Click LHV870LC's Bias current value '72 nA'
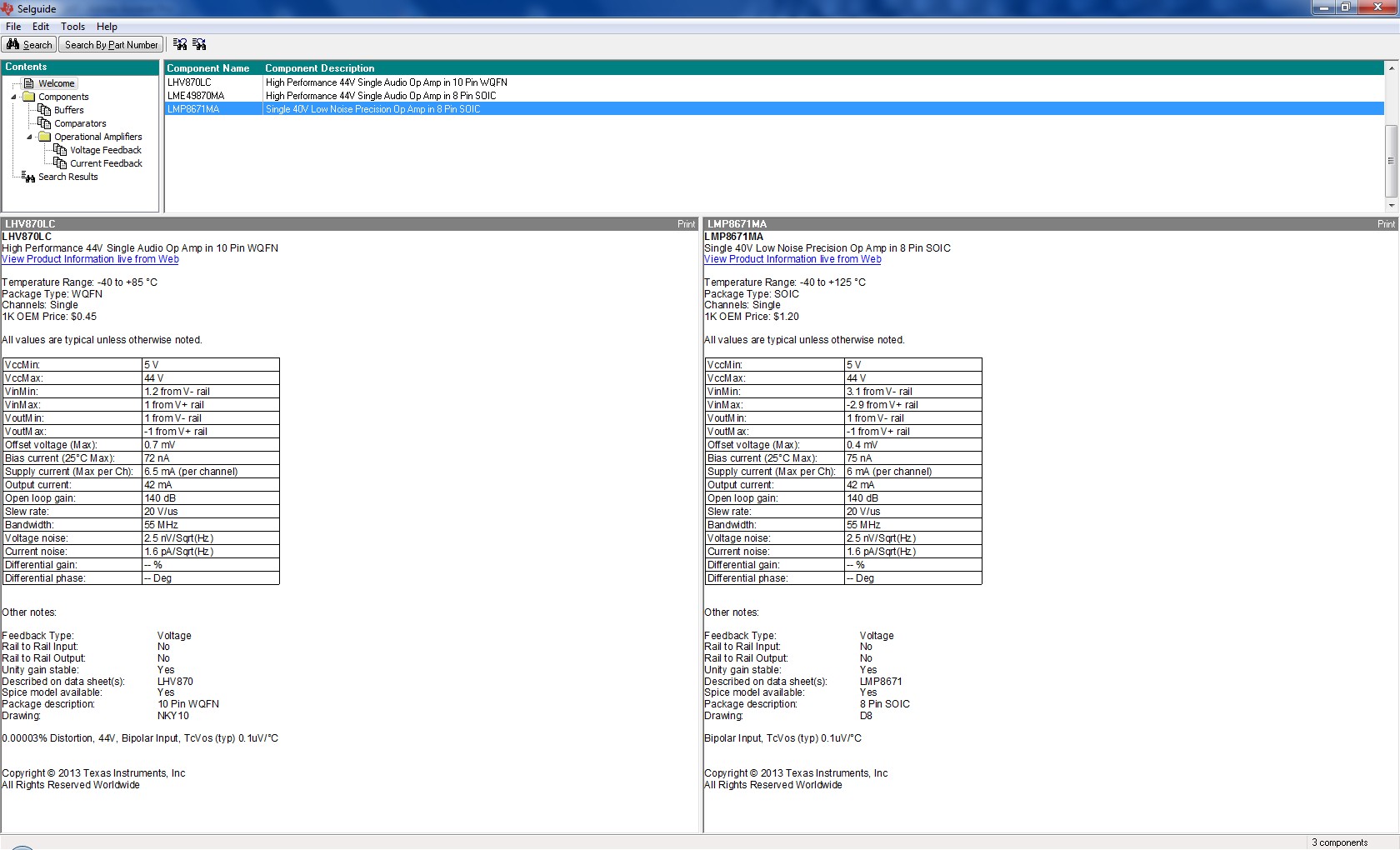1400x850 pixels. [x=157, y=458]
